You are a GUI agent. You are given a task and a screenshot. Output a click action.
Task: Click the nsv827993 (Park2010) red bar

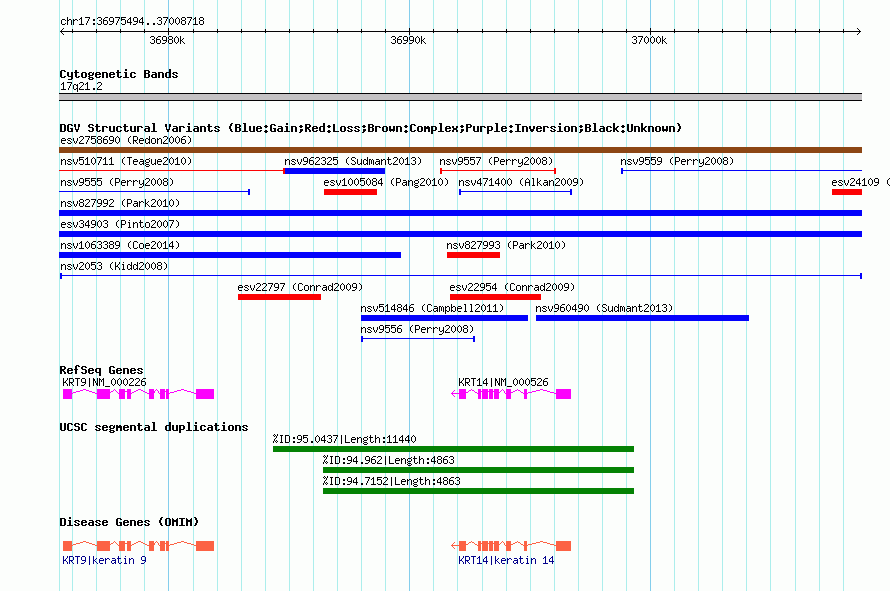coord(473,255)
